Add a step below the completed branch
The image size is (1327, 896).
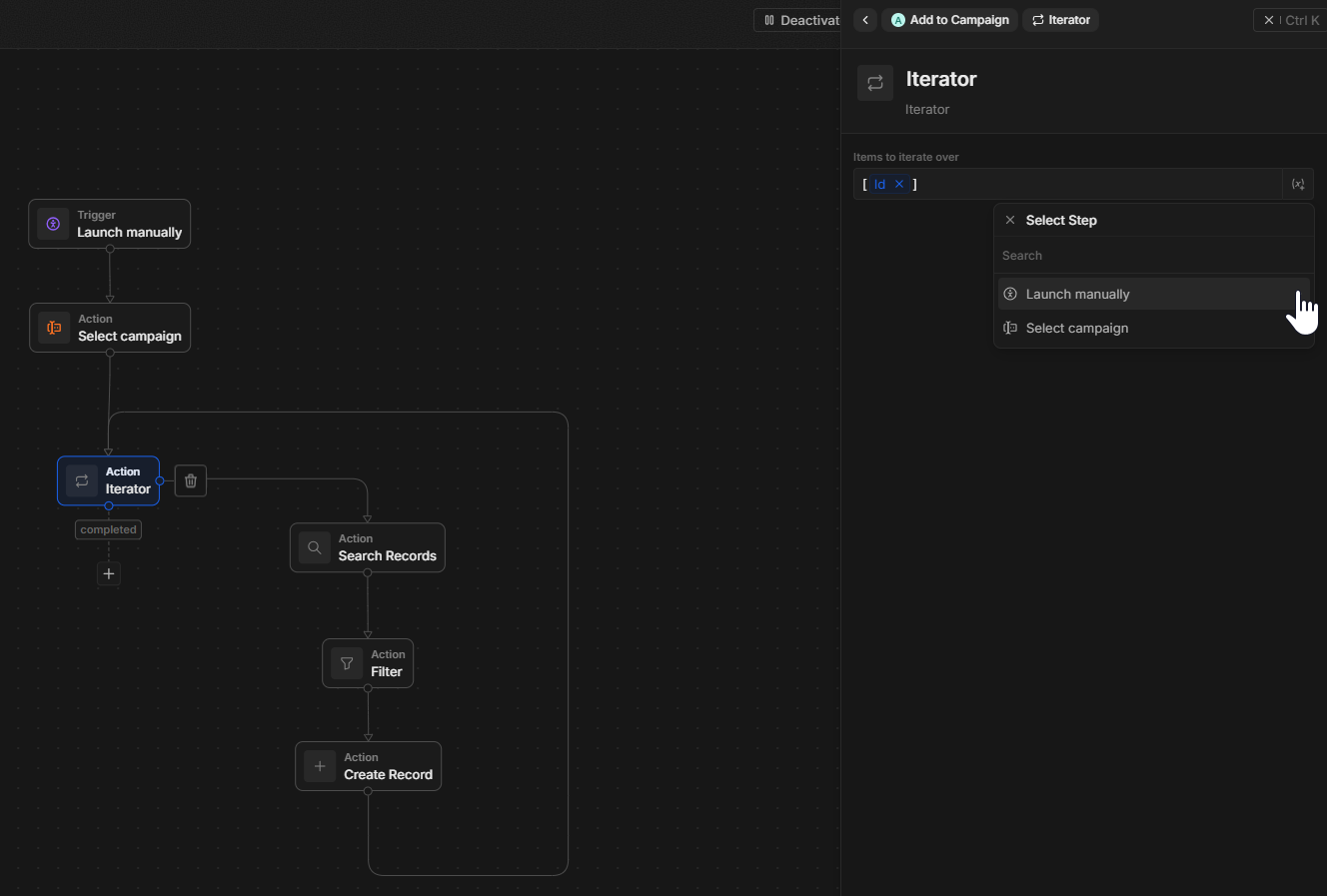pyautogui.click(x=109, y=573)
